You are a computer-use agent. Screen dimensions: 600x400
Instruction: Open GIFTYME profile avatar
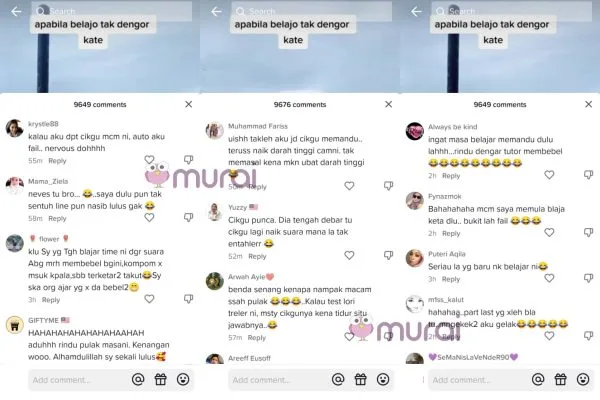[x=15, y=325]
